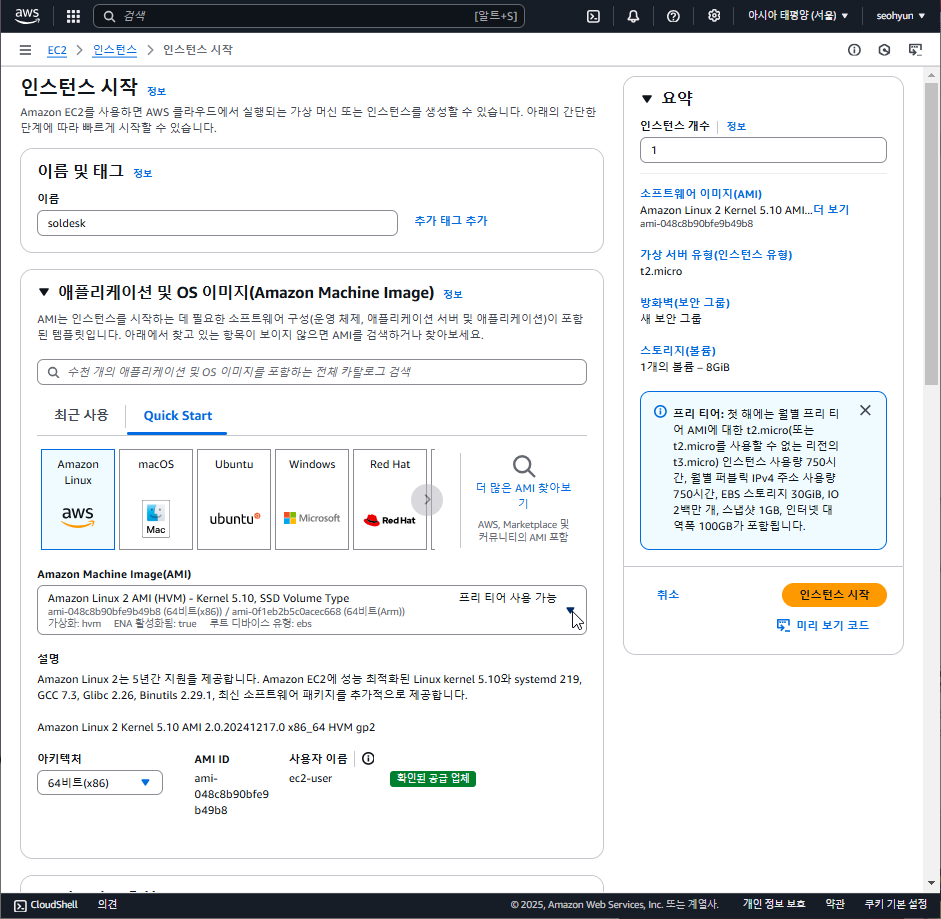Open 가상 서버 유형(인스턴스 유형) summary link

(716, 255)
